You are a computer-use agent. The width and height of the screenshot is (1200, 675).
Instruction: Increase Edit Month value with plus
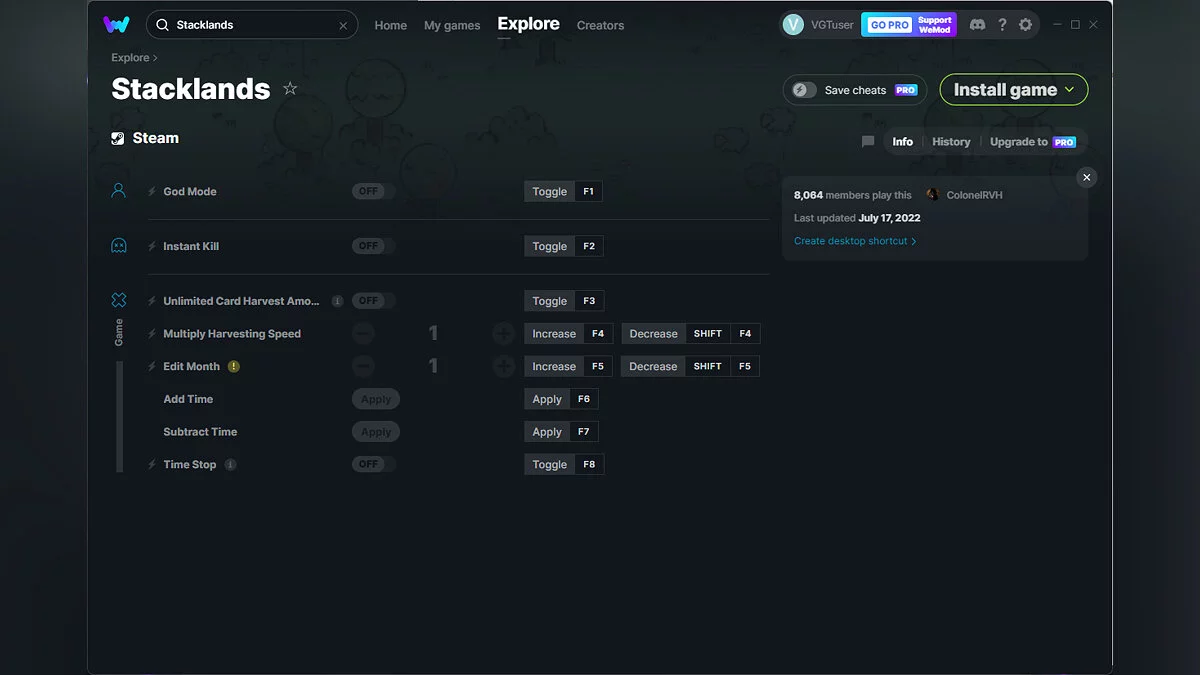coord(503,366)
